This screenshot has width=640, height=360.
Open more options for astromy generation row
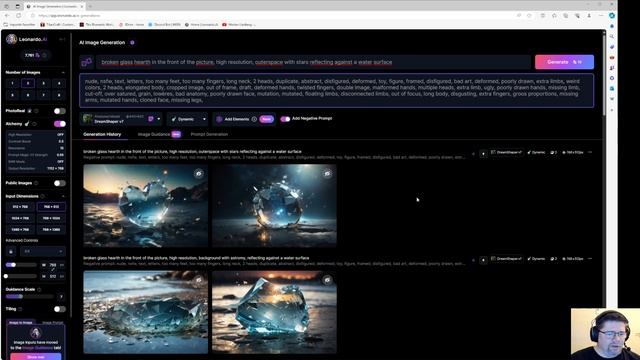pos(590,259)
